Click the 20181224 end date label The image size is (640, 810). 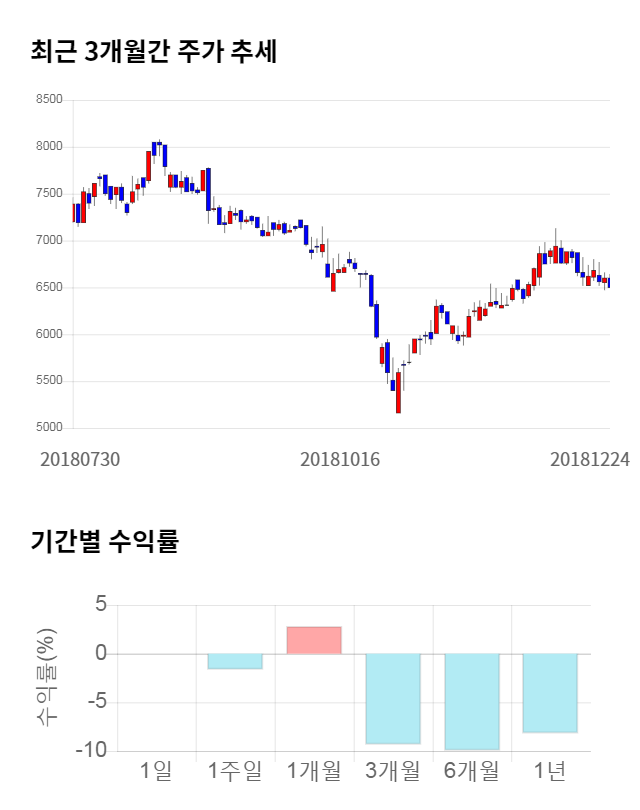click(x=590, y=459)
